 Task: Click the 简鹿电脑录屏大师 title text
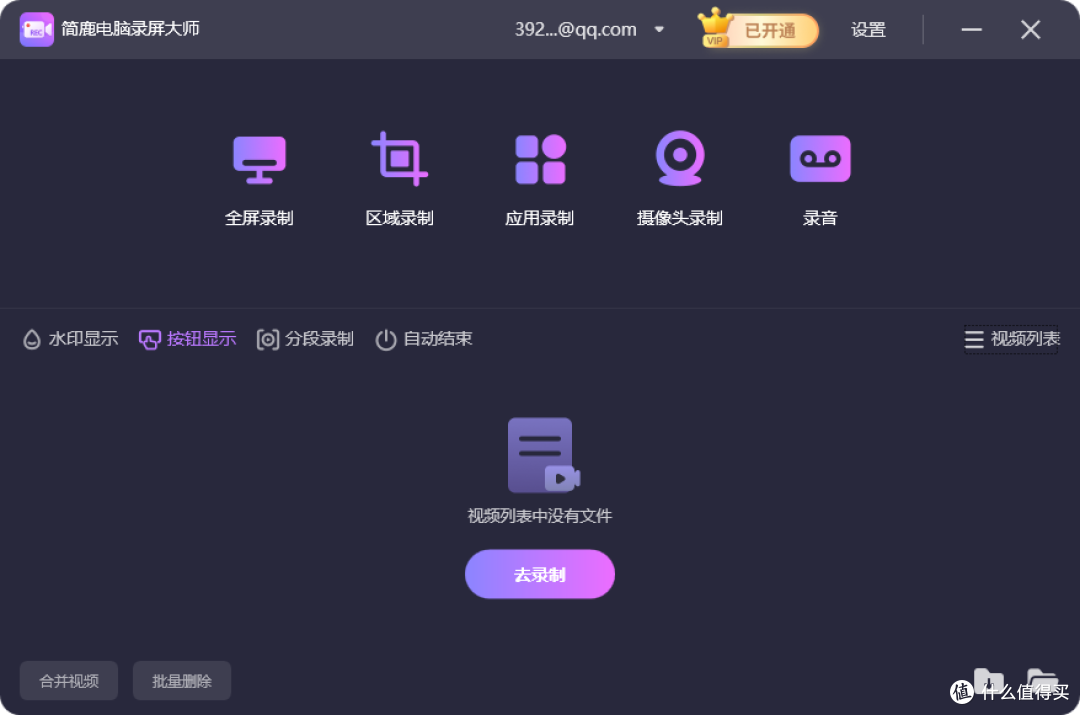point(130,29)
